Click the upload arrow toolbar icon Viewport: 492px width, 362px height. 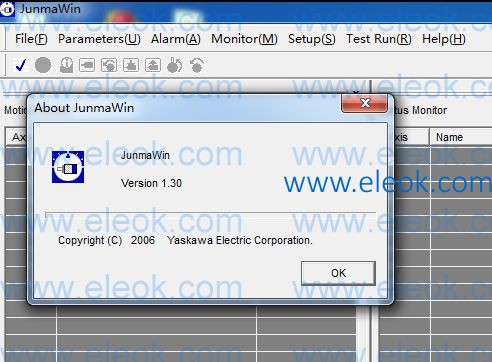tap(153, 65)
